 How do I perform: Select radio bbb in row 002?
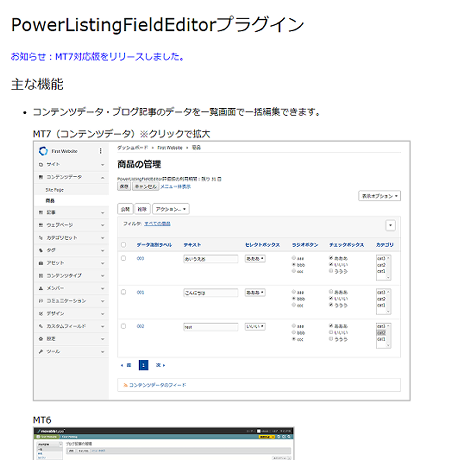point(294,333)
